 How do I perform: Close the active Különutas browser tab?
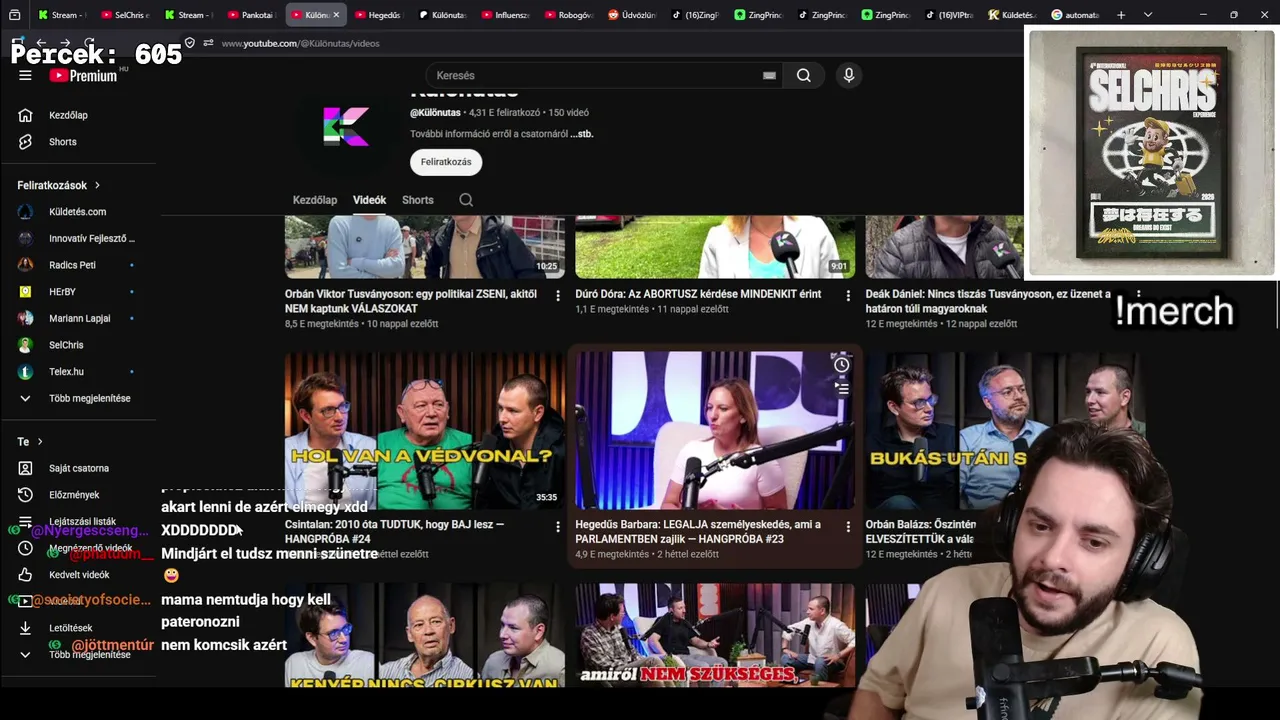coord(336,15)
